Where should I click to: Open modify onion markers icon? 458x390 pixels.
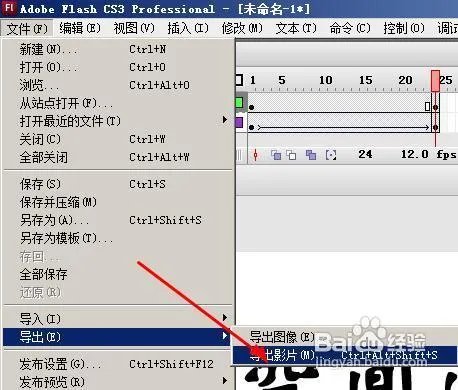point(331,155)
